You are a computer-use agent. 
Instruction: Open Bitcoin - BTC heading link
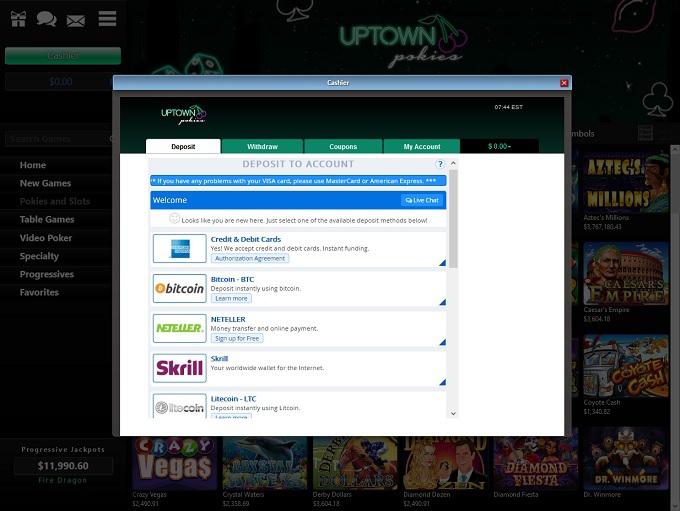[232, 279]
